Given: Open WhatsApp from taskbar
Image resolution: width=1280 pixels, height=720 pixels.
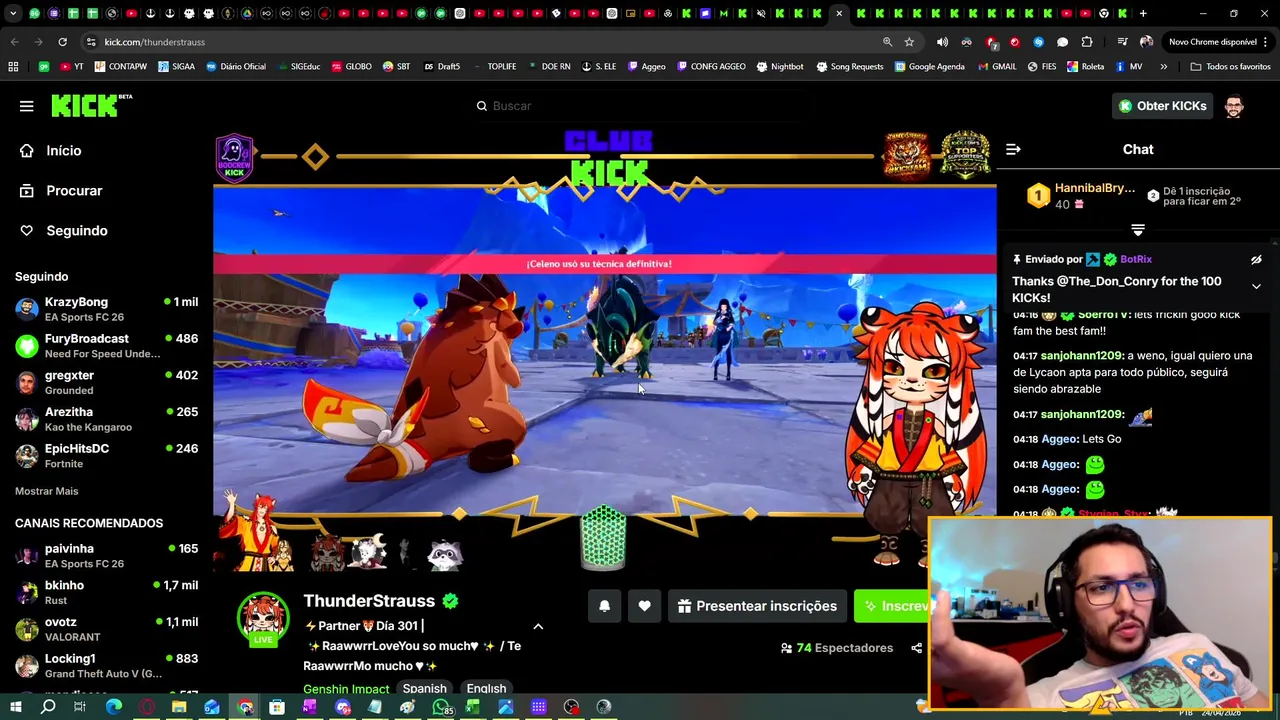Looking at the screenshot, I should click(x=441, y=707).
